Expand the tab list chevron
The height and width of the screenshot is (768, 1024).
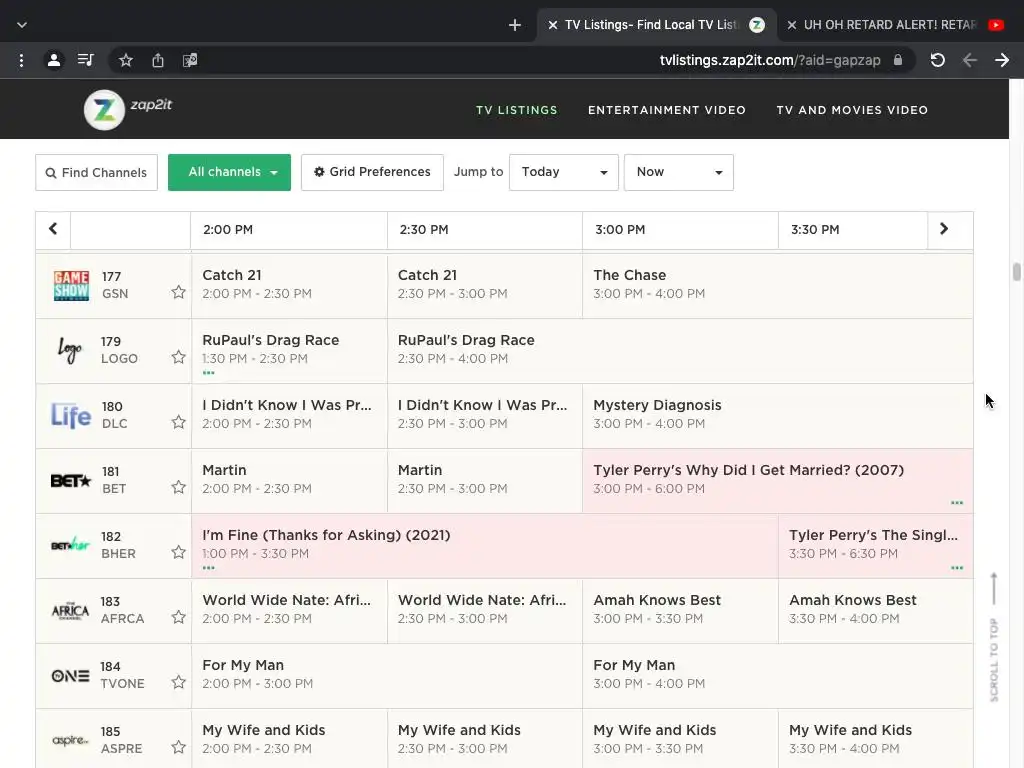point(22,25)
